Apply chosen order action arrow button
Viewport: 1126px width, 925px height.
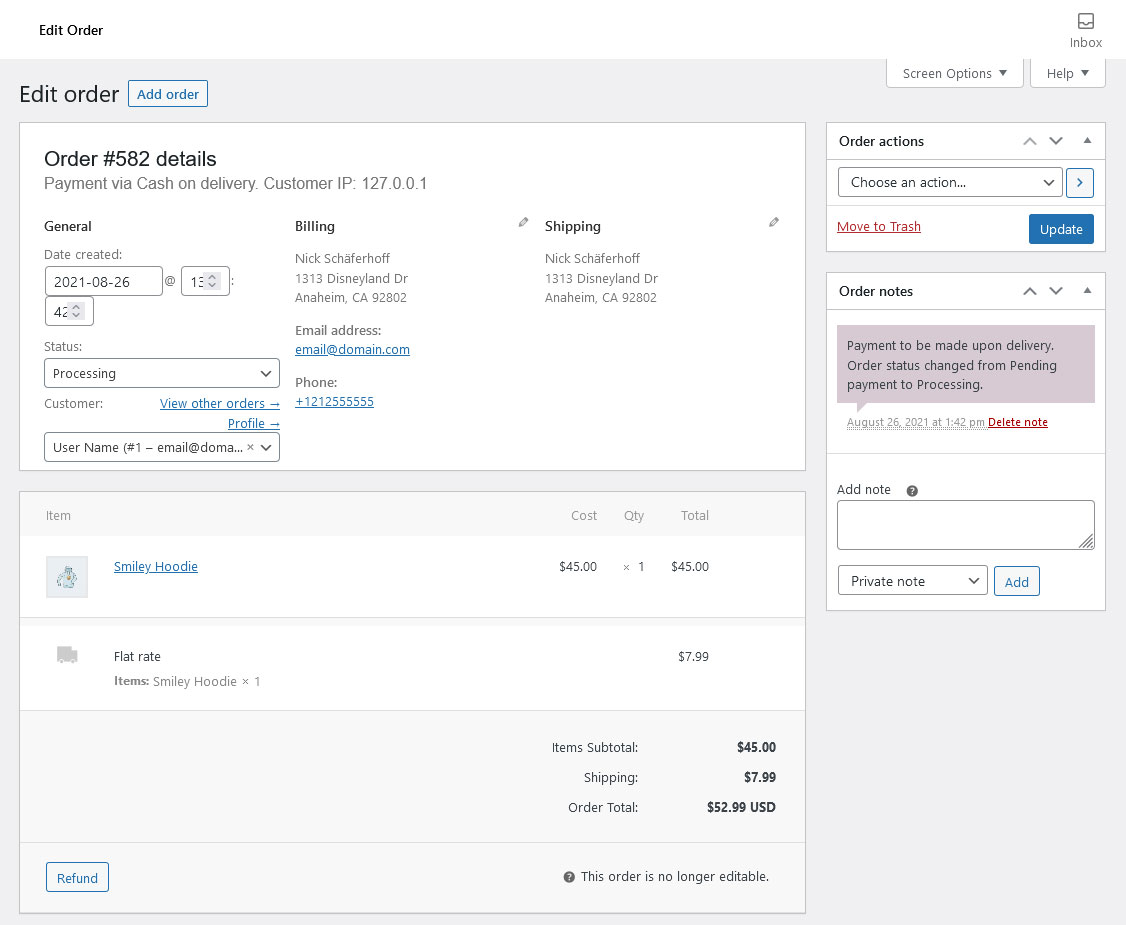(x=1080, y=182)
